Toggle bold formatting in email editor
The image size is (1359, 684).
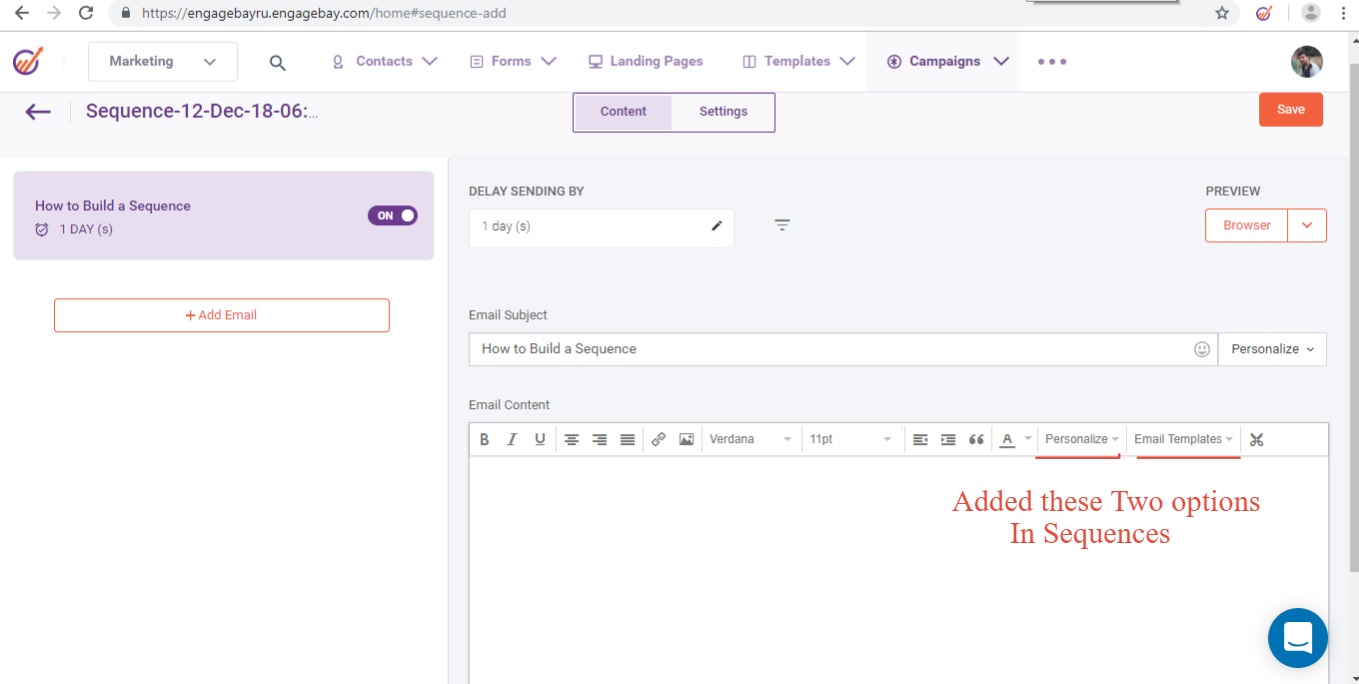pyautogui.click(x=484, y=439)
